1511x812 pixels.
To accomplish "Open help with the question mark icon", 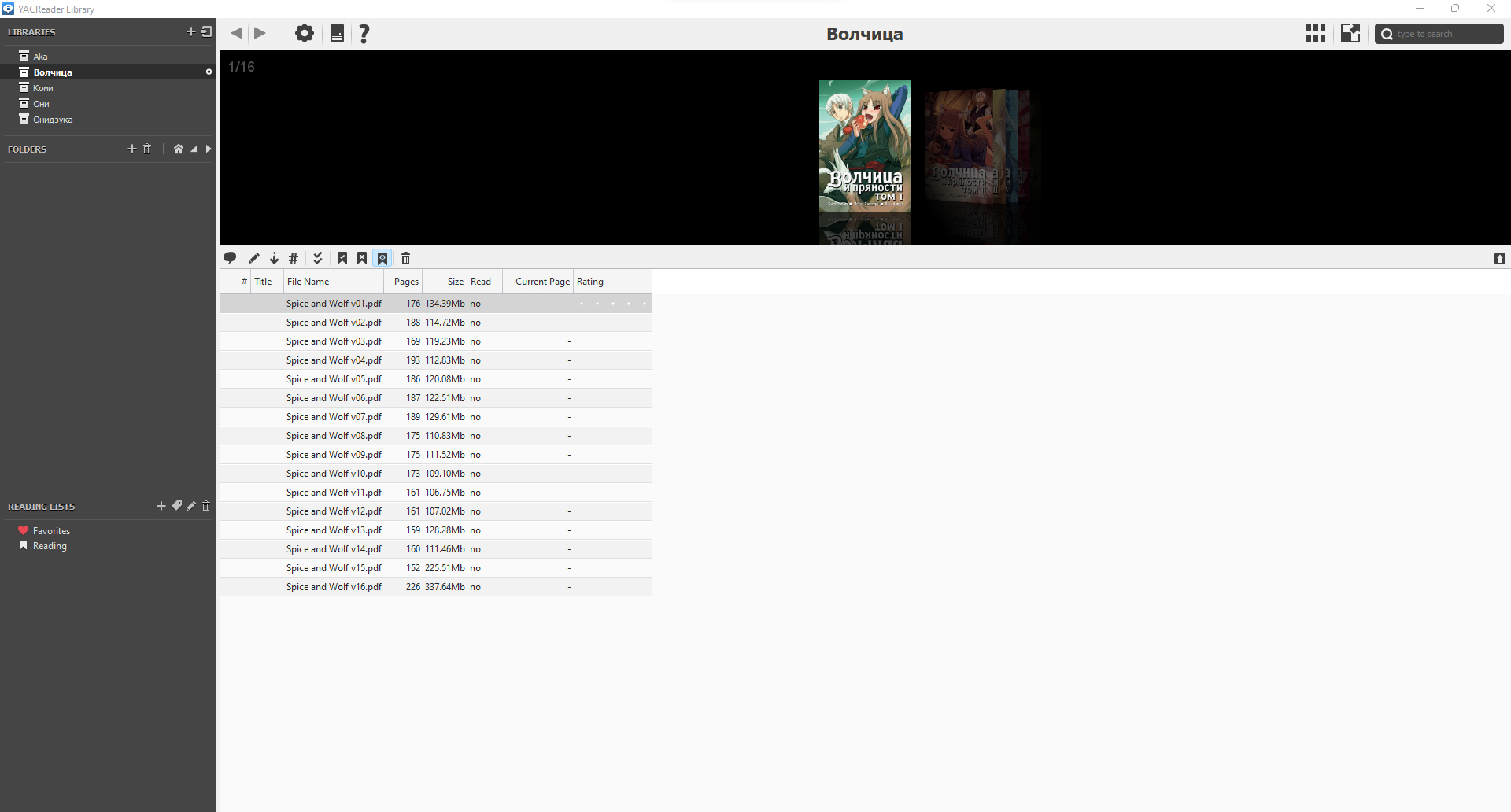I will pyautogui.click(x=364, y=33).
